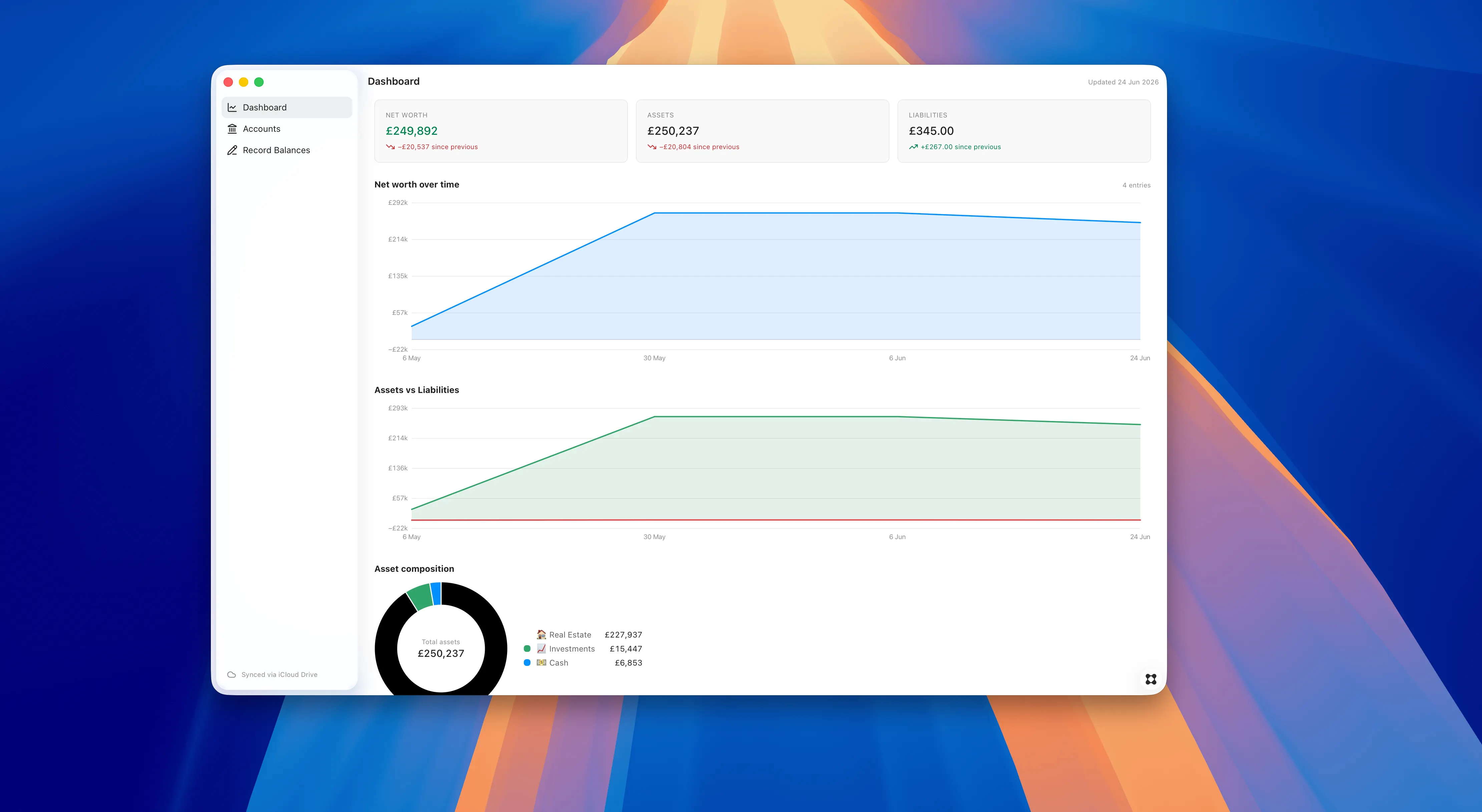
Task: Click the four-dot floating button icon
Action: pos(1151,679)
